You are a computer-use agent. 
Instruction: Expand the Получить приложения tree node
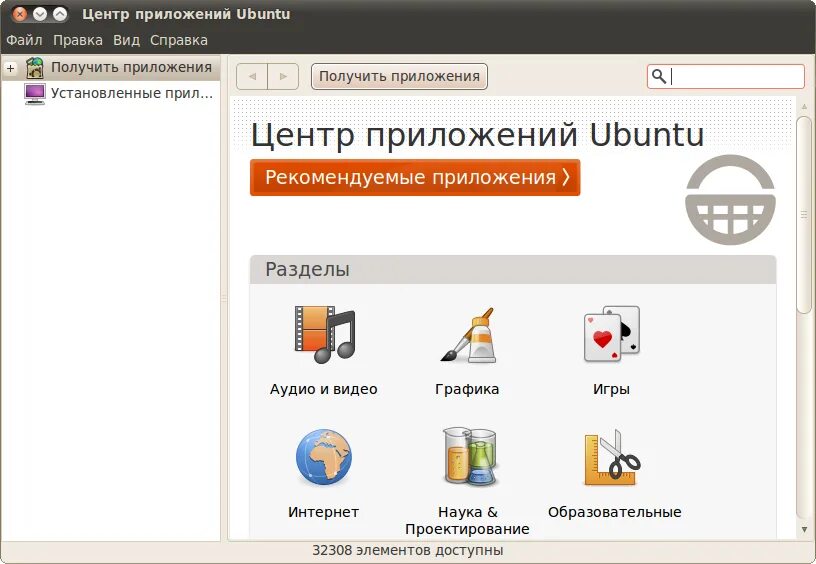10,68
